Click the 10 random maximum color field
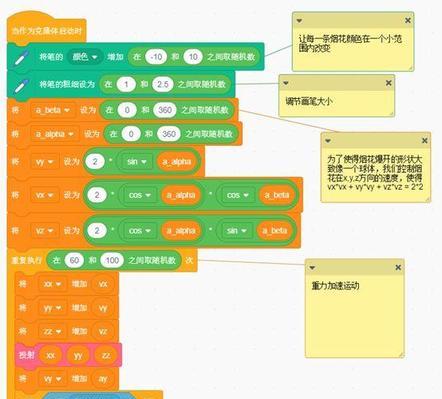This screenshot has height=399, width=442. (193, 57)
